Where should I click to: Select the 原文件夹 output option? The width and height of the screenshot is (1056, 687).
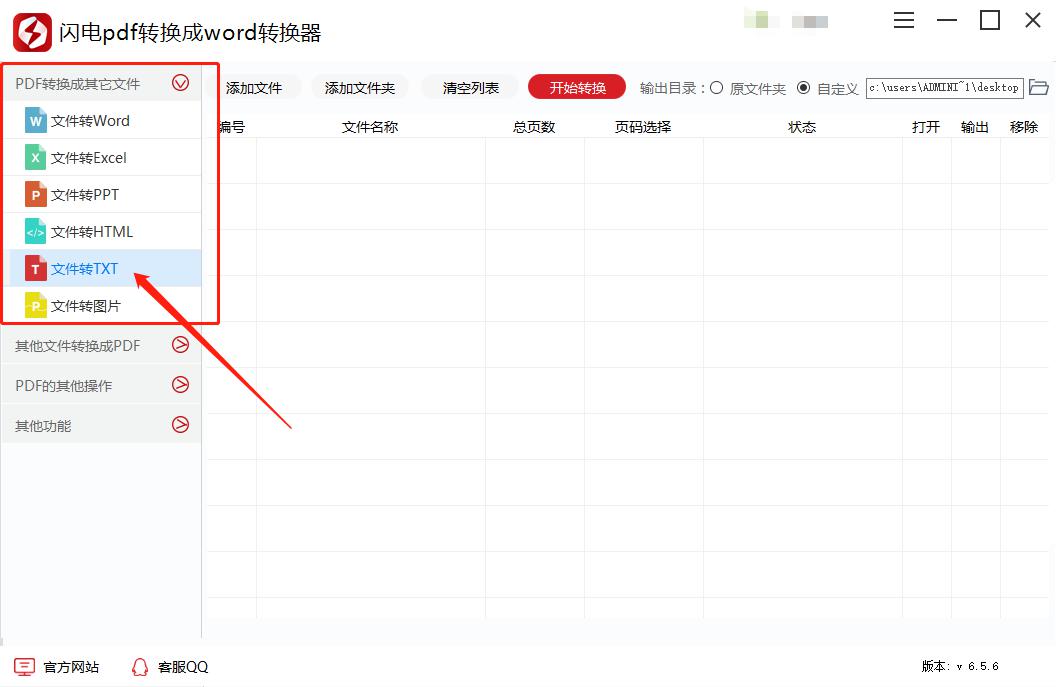(x=716, y=87)
